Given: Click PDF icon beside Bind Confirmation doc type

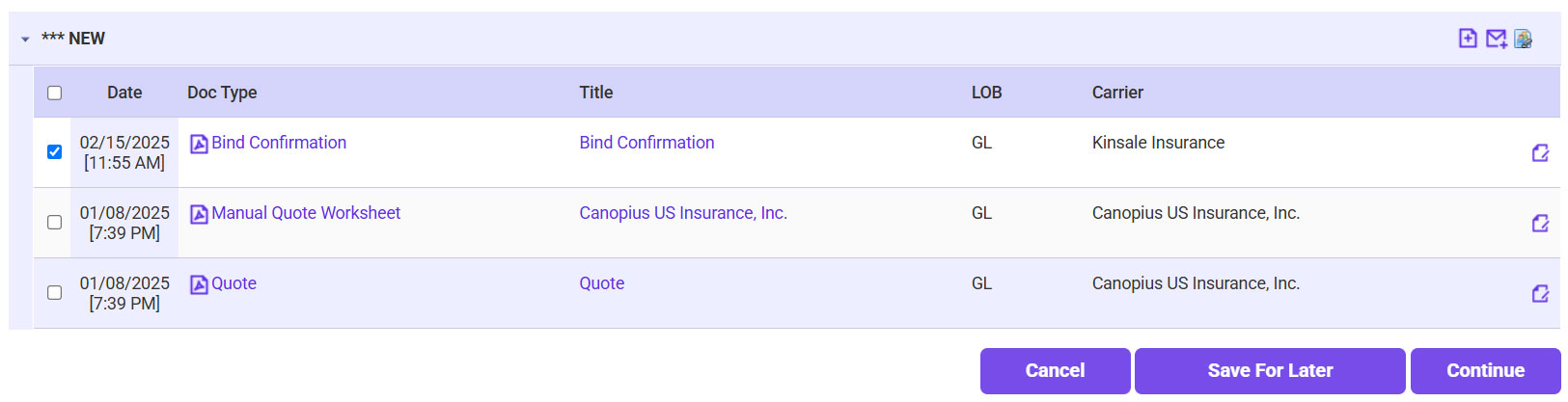Looking at the screenshot, I should tap(199, 144).
